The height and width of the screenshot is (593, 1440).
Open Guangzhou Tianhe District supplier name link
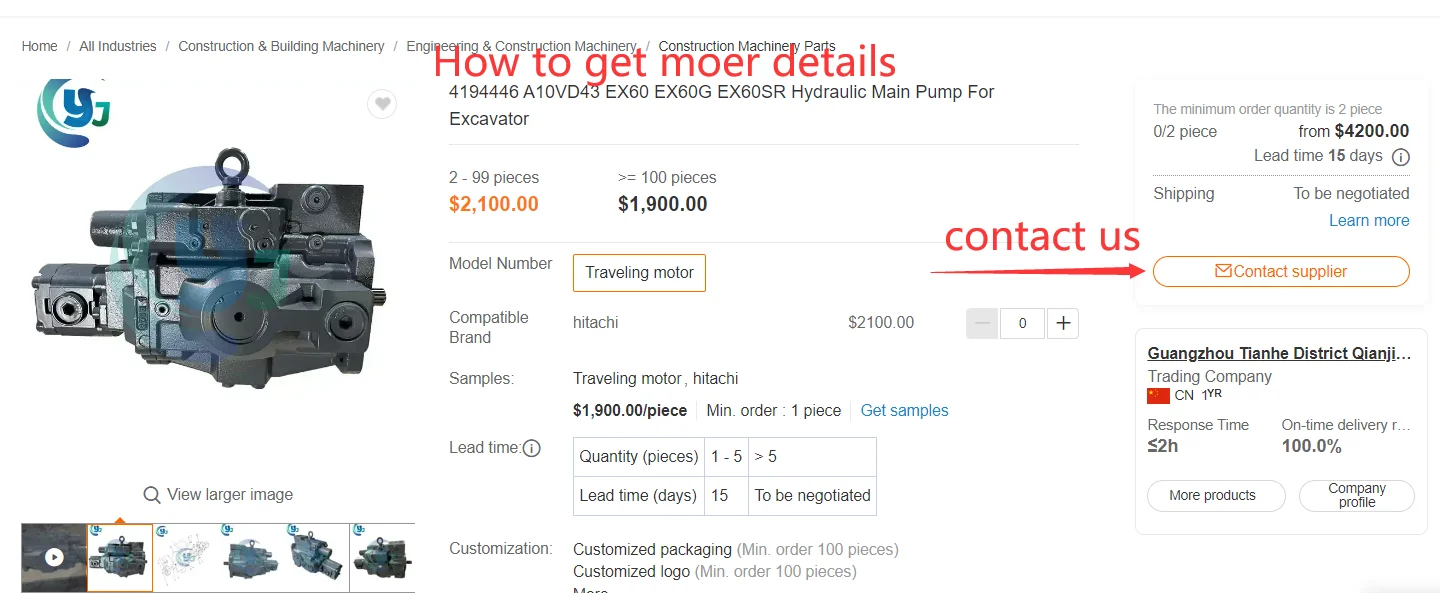(1279, 353)
